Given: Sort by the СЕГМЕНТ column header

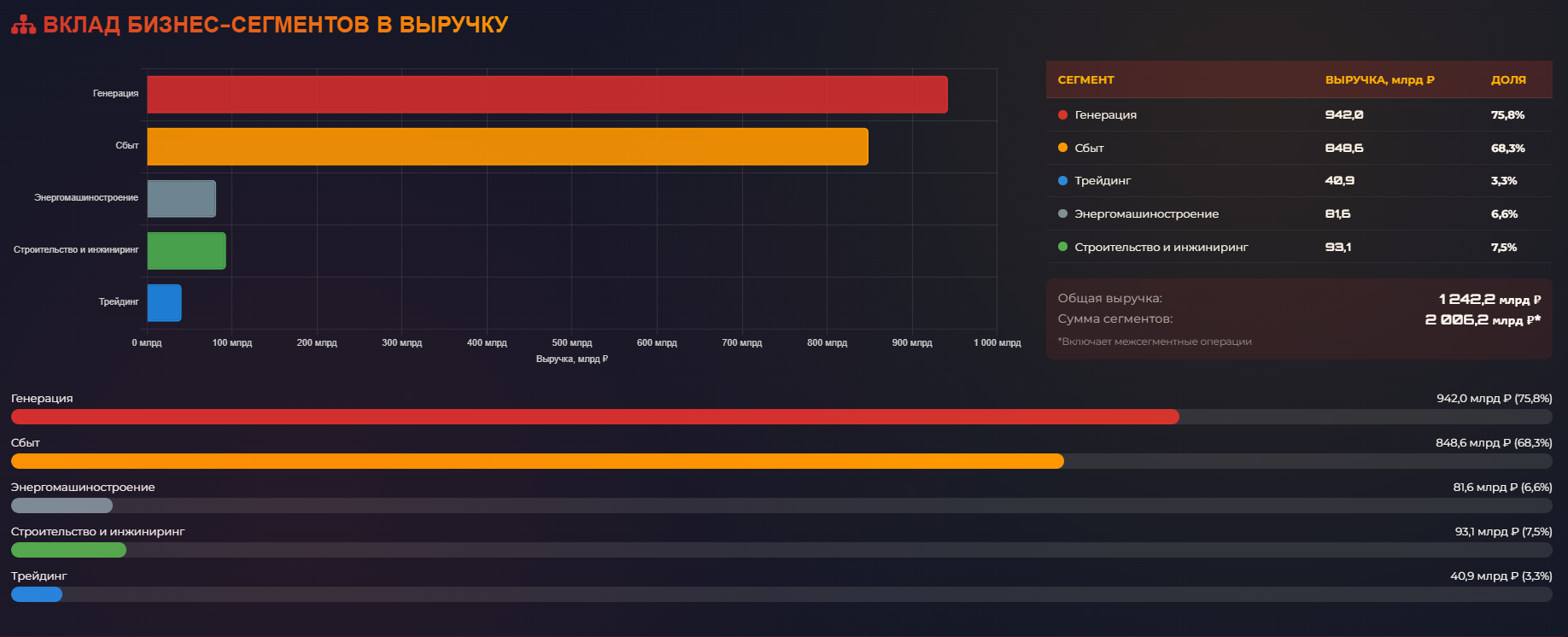Looking at the screenshot, I should pos(1085,79).
